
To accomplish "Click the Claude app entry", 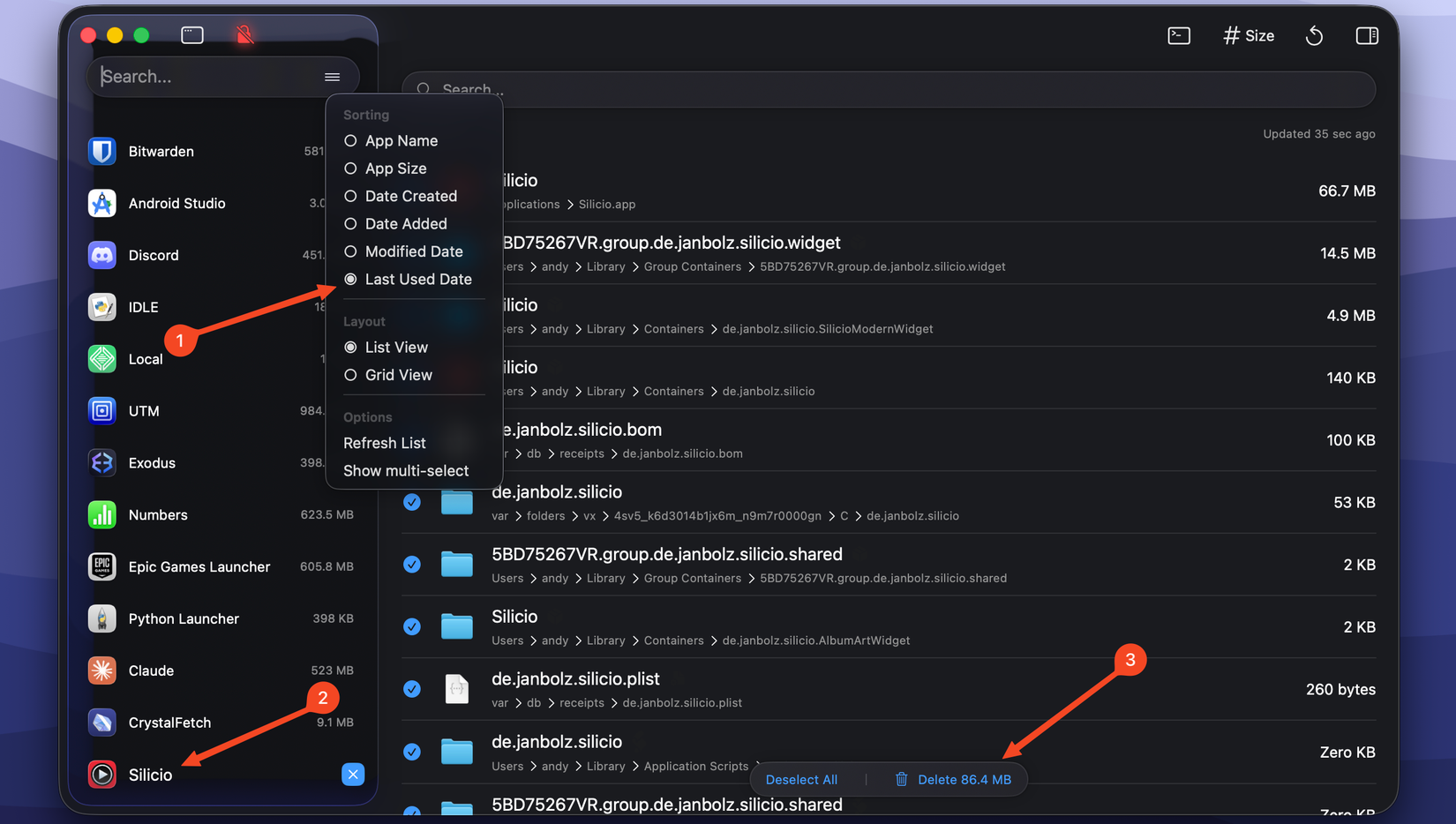I will 151,670.
